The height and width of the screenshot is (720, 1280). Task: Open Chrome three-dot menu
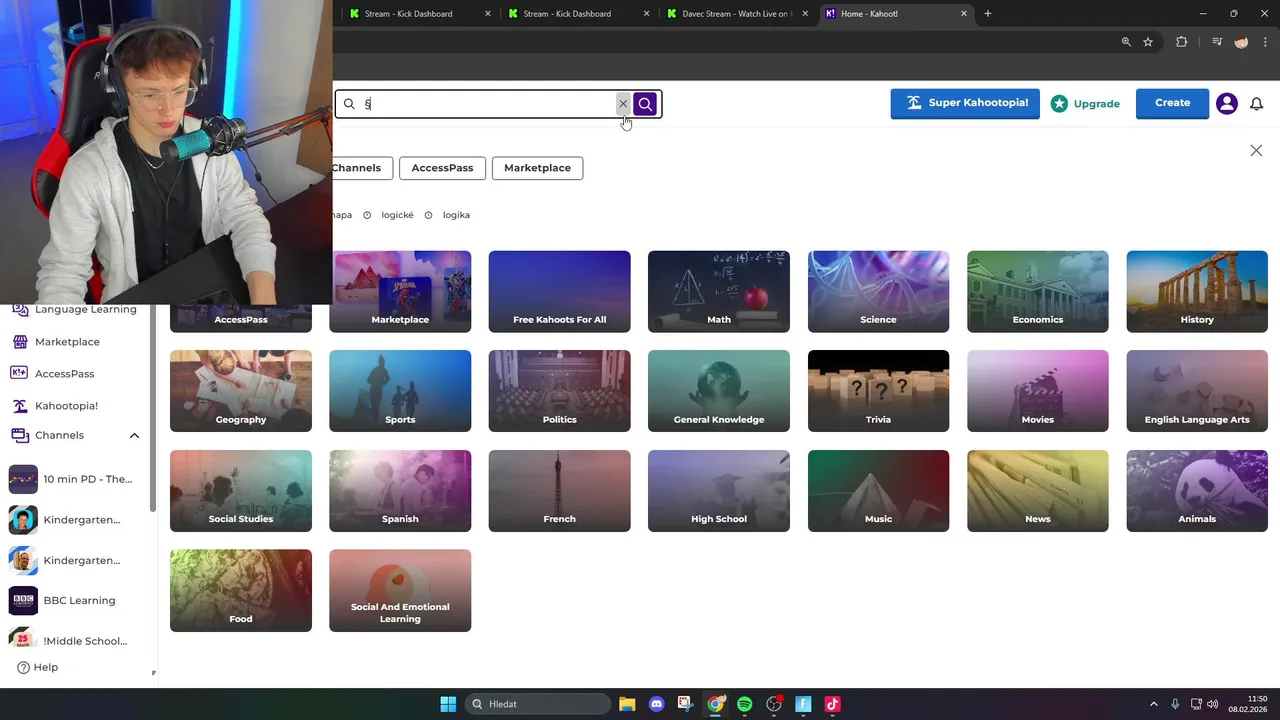(x=1265, y=42)
